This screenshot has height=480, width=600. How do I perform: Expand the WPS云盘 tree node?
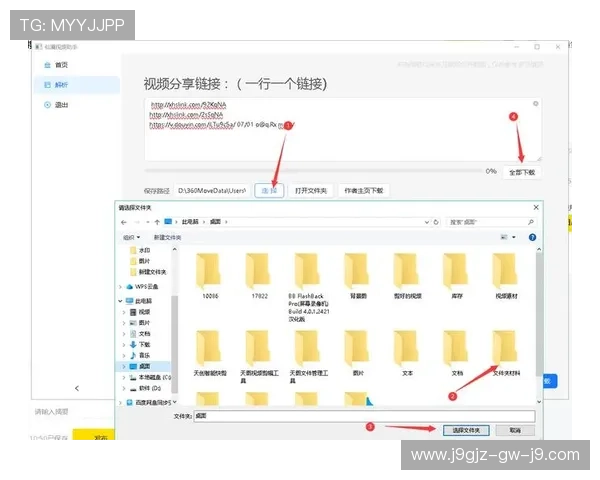coord(121,287)
